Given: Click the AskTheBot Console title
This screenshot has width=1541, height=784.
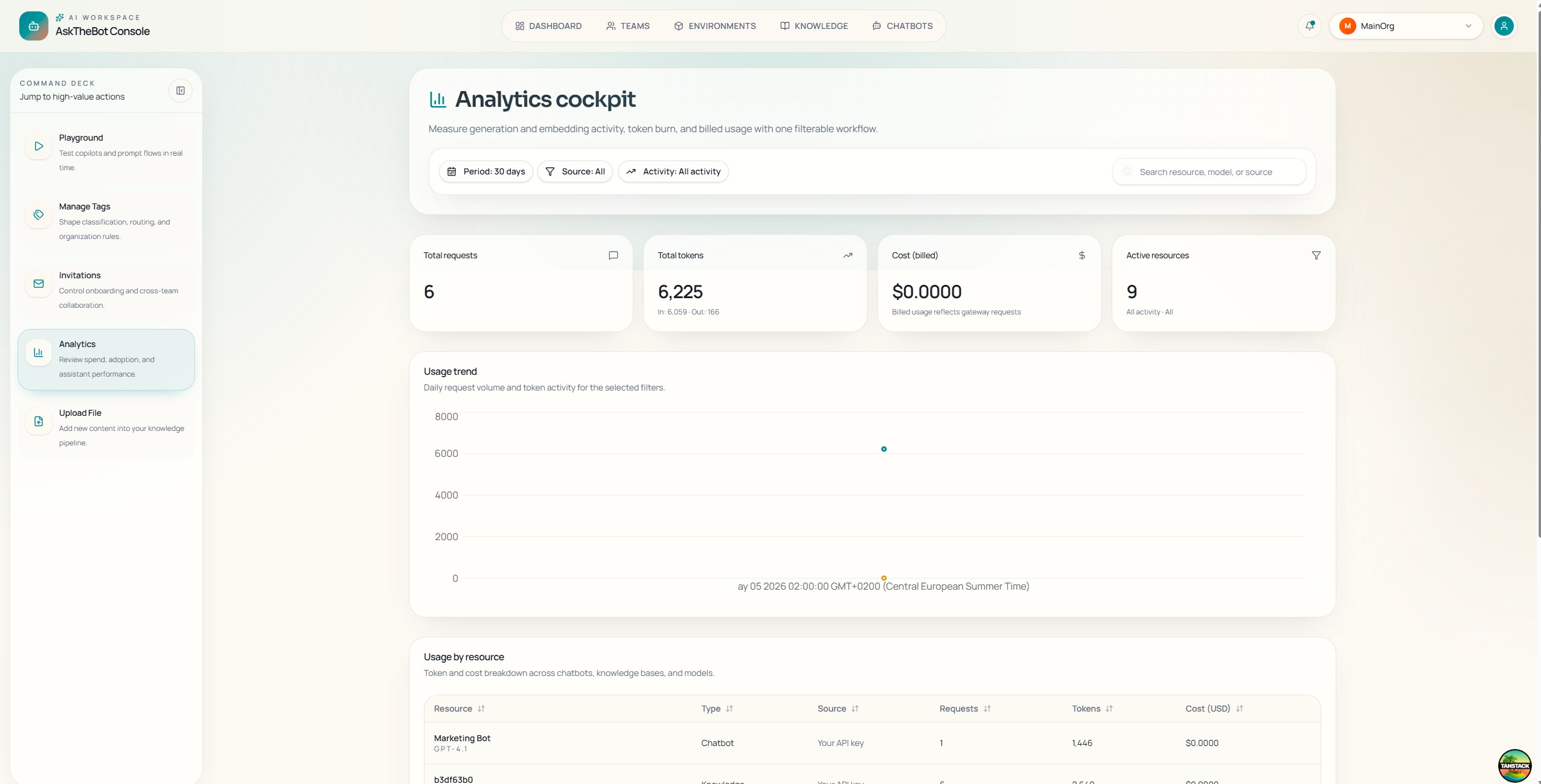Looking at the screenshot, I should [103, 31].
